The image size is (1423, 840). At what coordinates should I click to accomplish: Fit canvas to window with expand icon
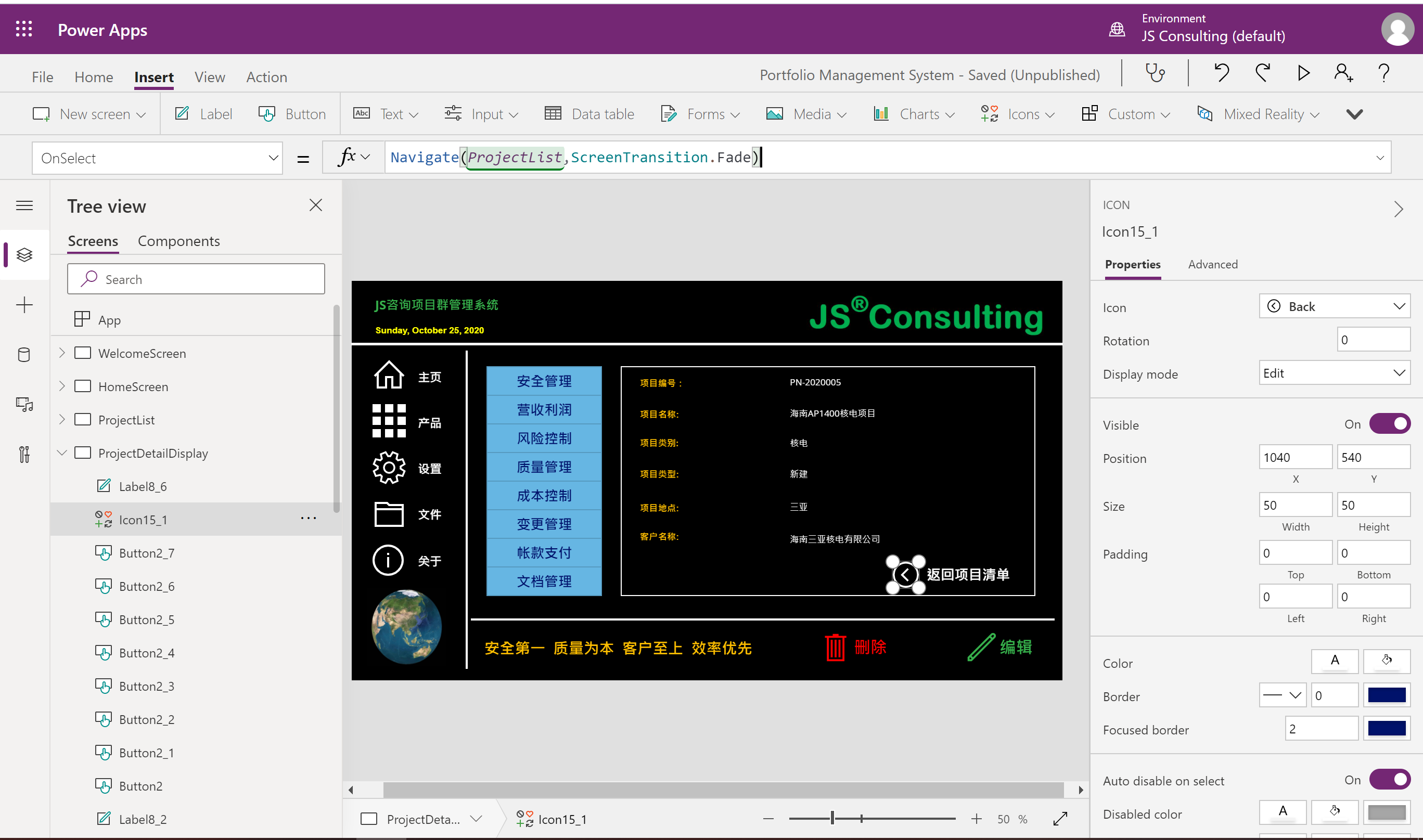pyautogui.click(x=1060, y=819)
